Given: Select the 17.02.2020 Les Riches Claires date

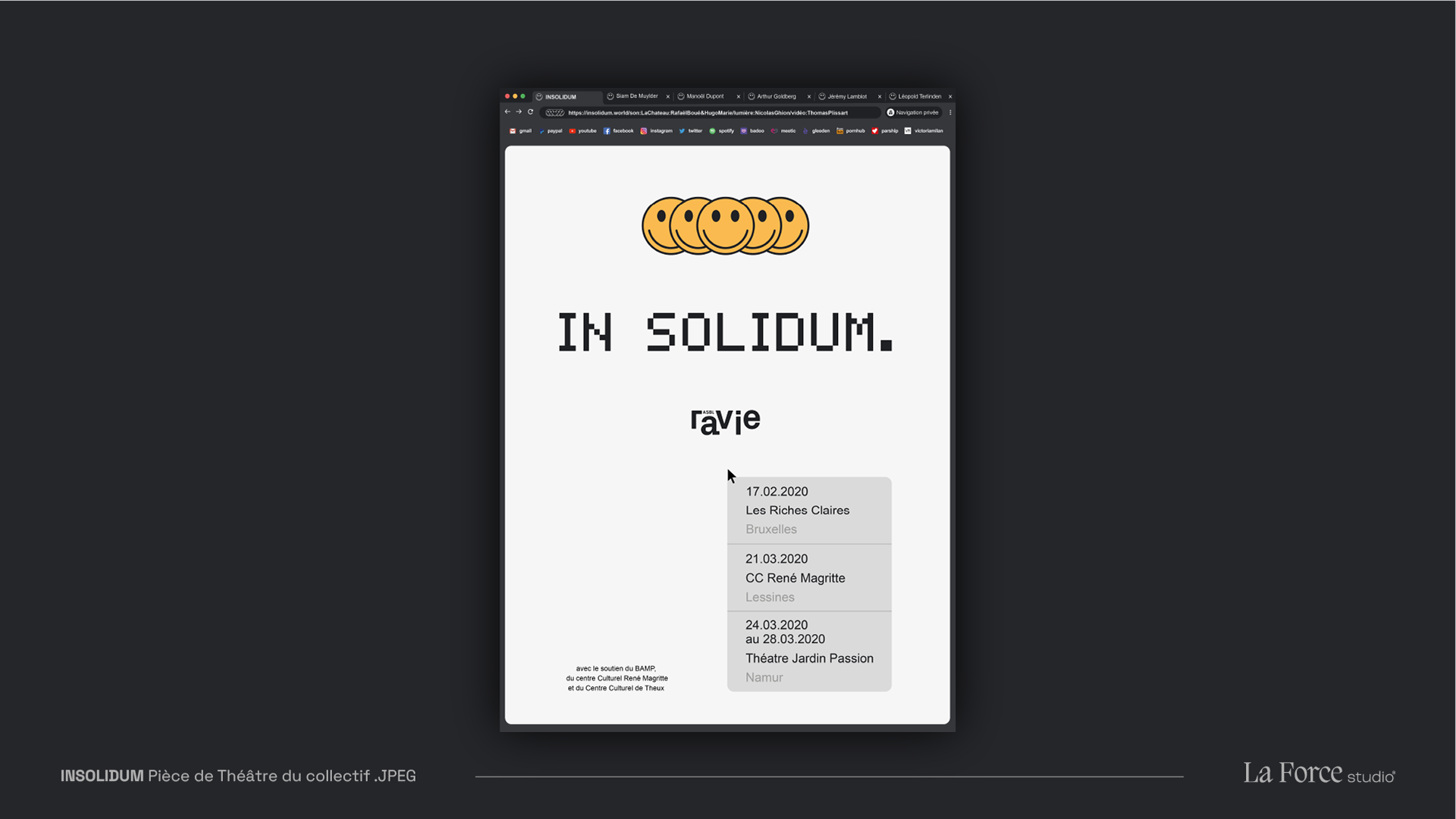Looking at the screenshot, I should 809,510.
